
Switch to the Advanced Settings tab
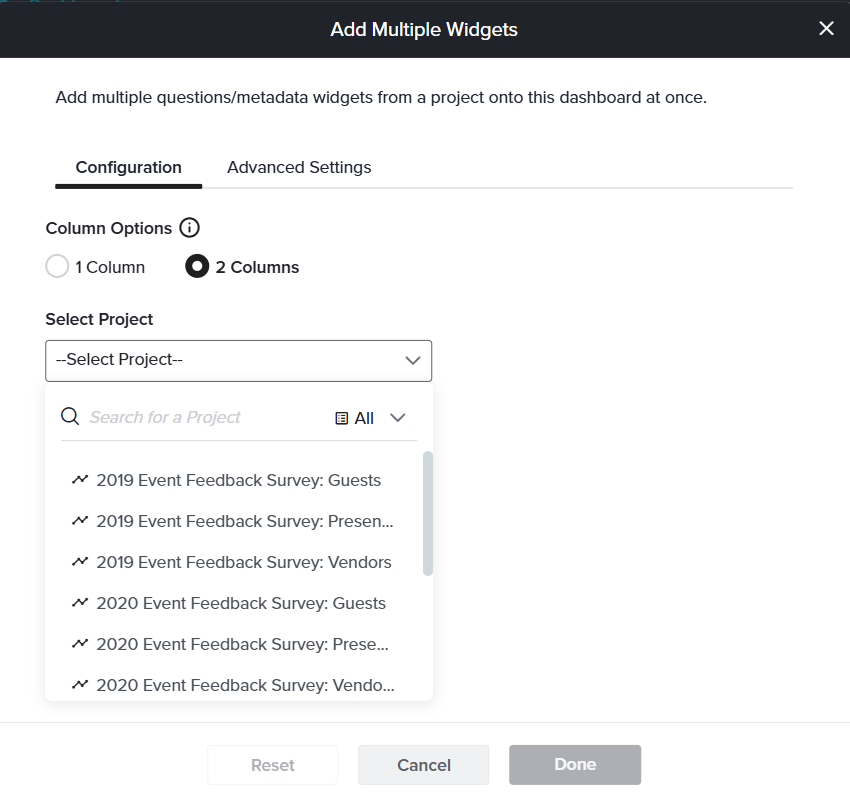click(x=299, y=168)
